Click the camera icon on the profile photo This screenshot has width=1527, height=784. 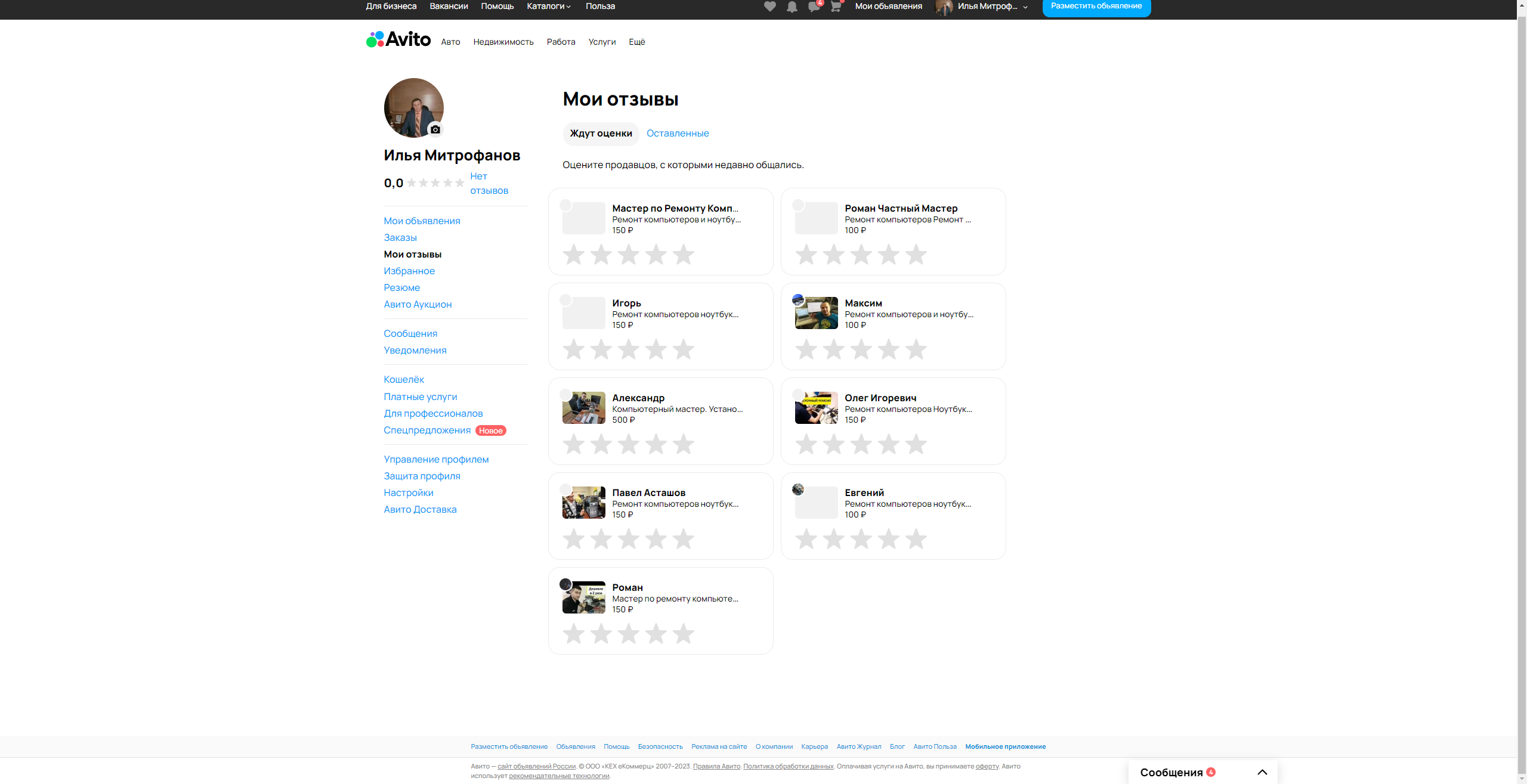point(435,129)
